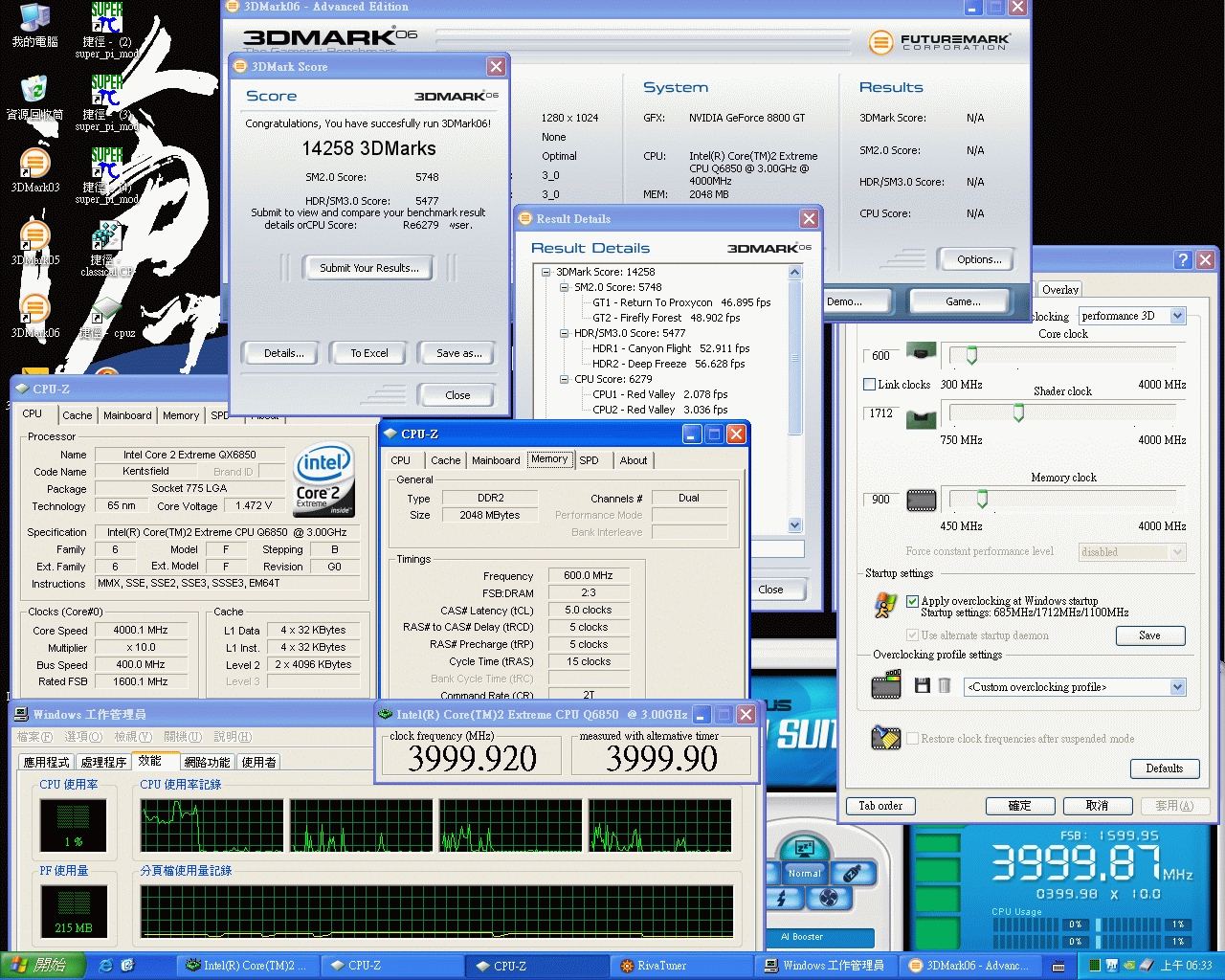Image resolution: width=1225 pixels, height=980 pixels.
Task: Click the AI Suite fan icon
Action: 829,898
